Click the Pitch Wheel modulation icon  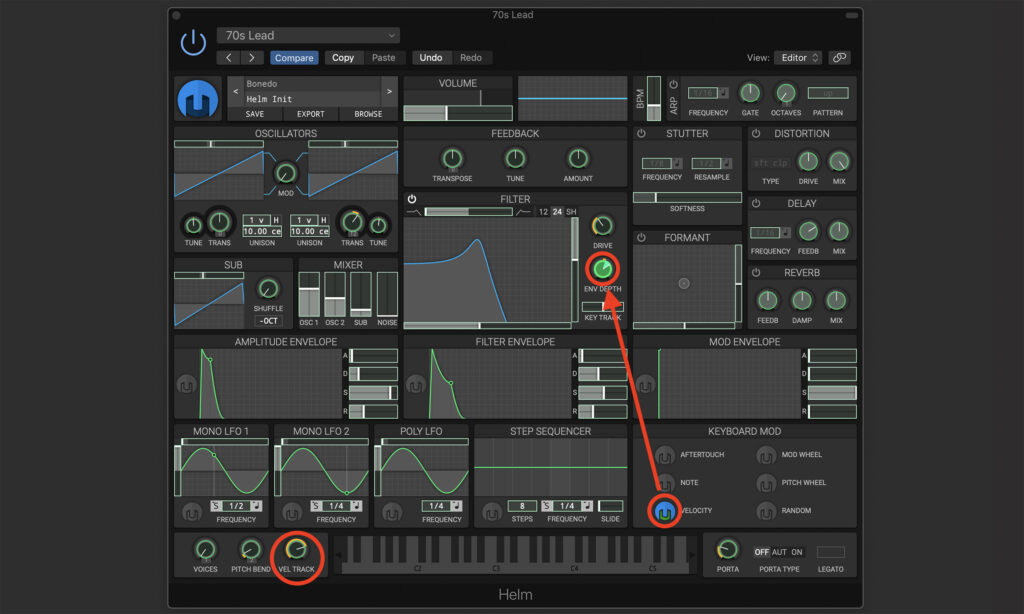point(766,483)
